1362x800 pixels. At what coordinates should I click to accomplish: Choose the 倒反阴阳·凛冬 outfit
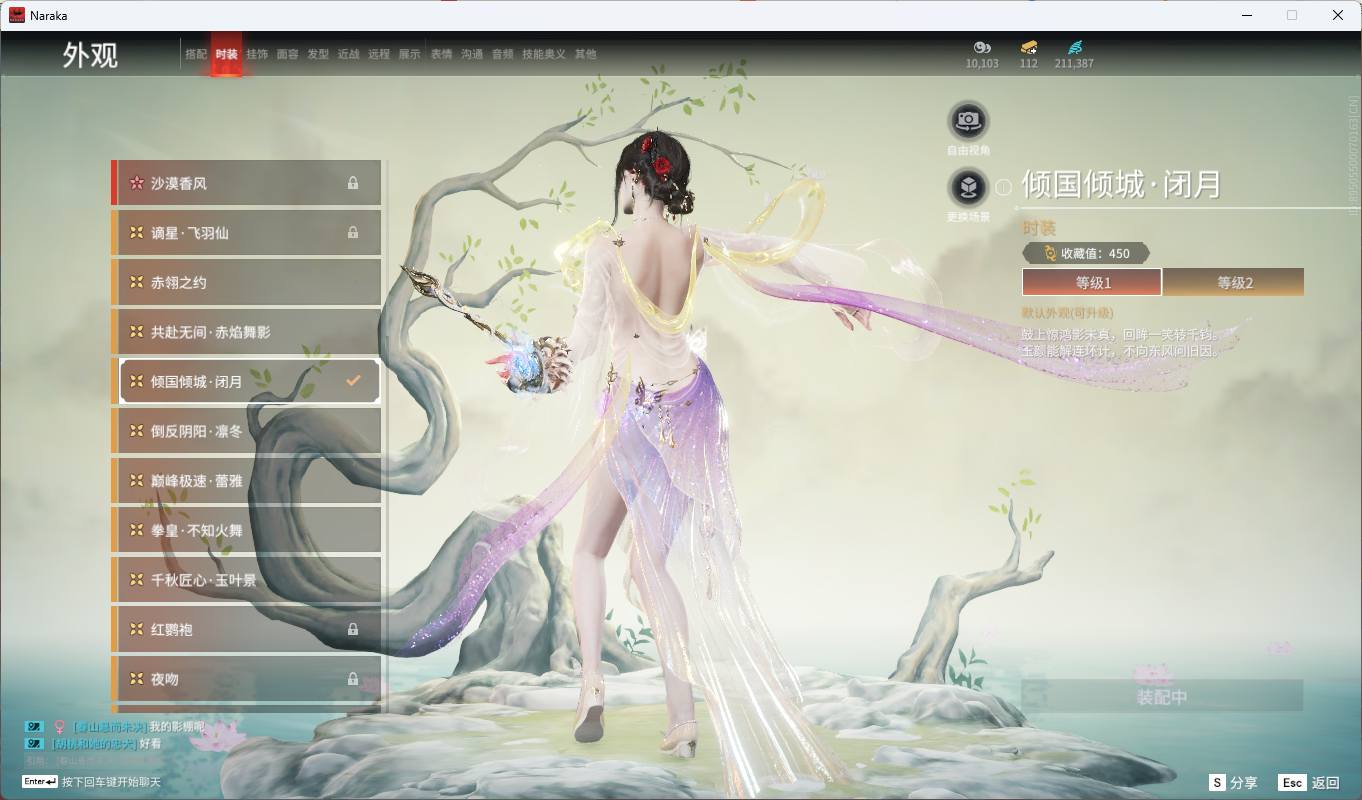click(246, 431)
